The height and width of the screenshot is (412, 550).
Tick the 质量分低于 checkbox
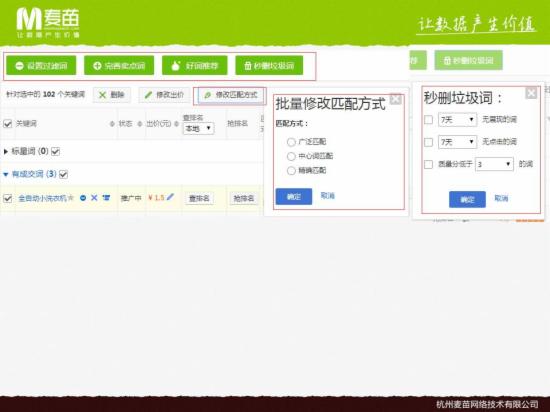[429, 164]
